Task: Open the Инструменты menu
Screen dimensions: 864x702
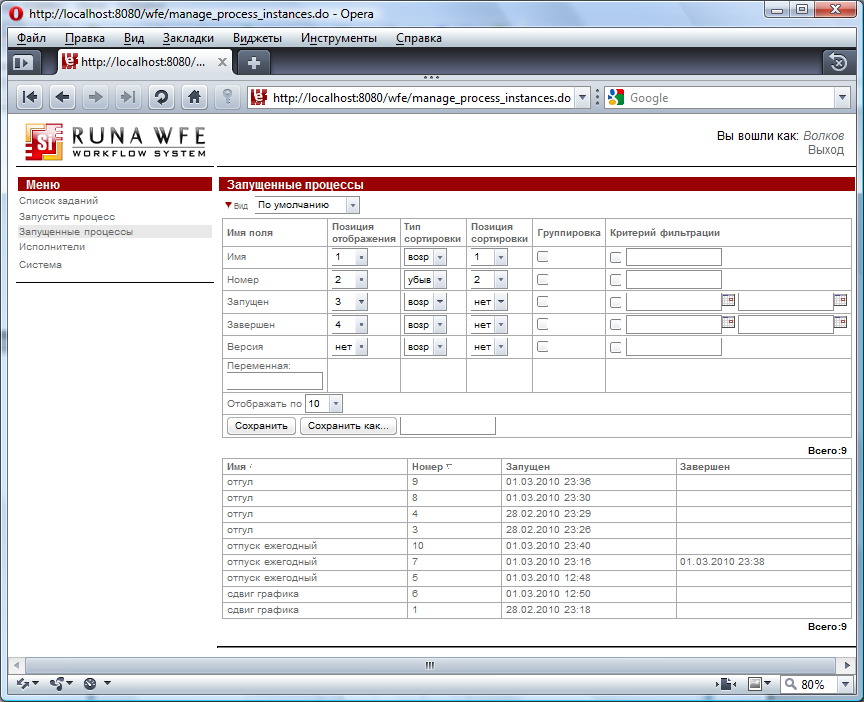Action: [338, 38]
